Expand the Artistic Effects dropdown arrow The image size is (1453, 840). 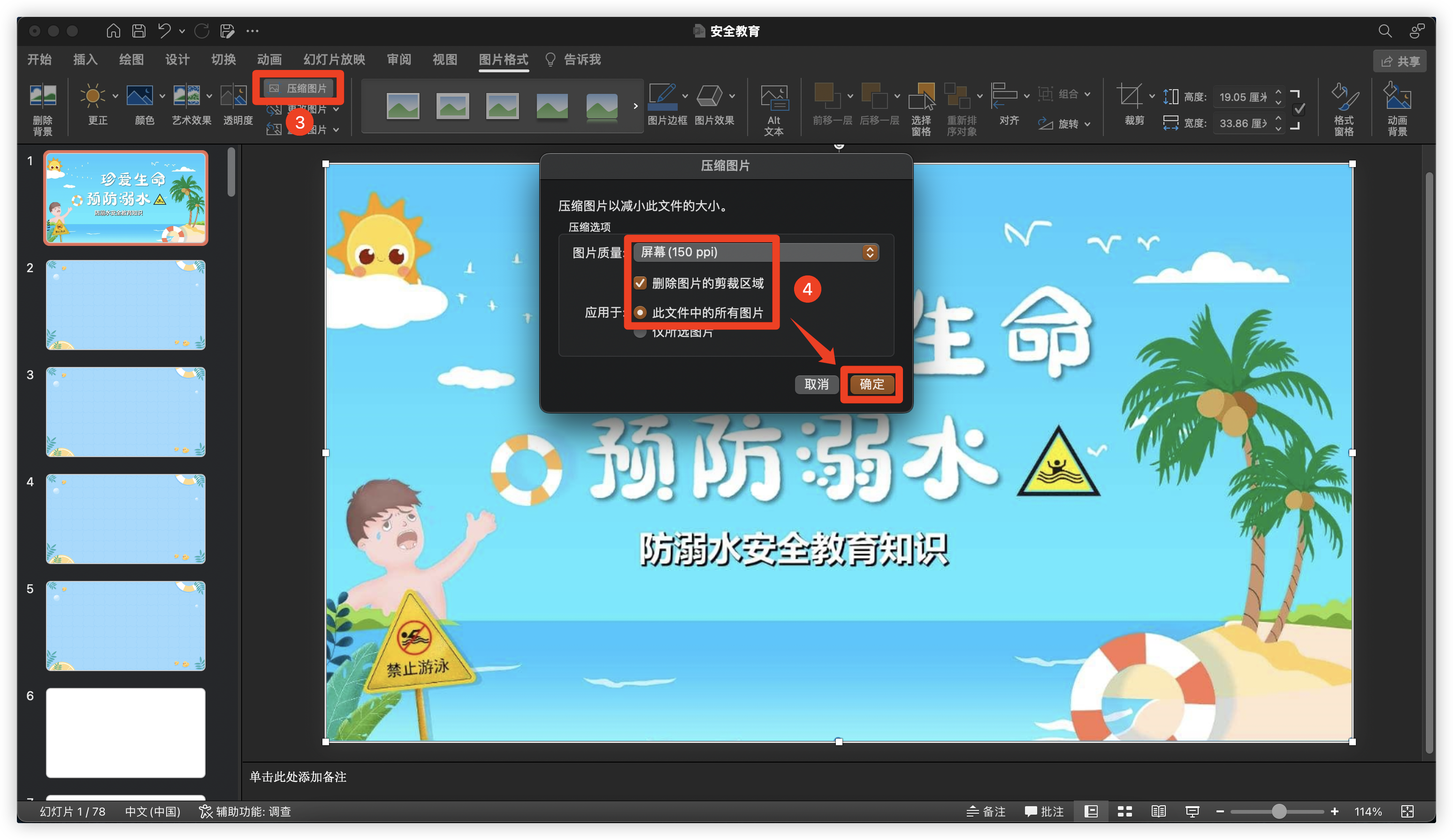(209, 96)
